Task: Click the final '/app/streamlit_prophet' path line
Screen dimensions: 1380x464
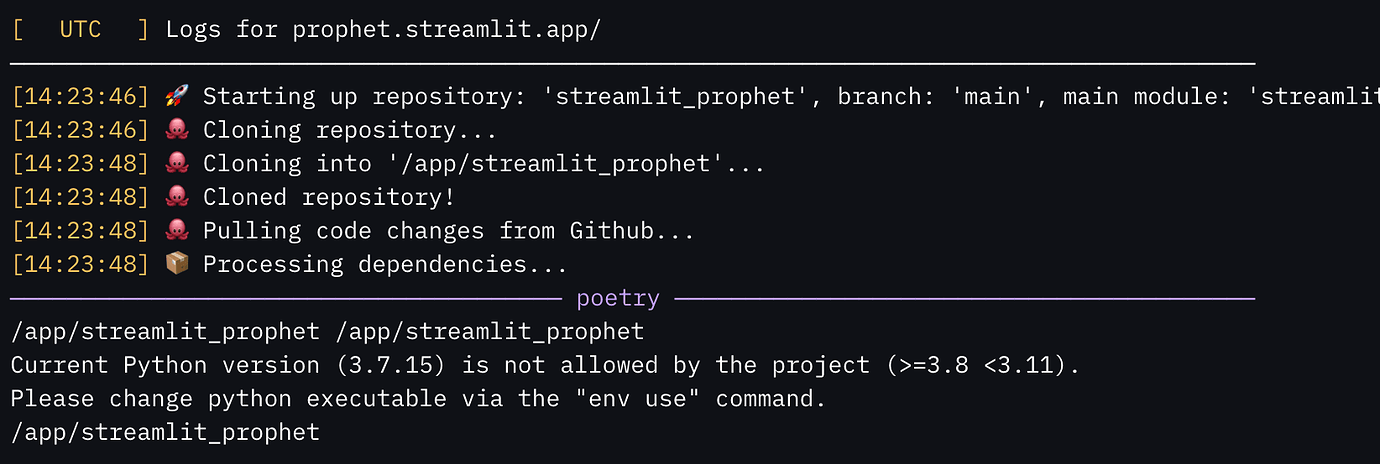Action: [x=166, y=432]
